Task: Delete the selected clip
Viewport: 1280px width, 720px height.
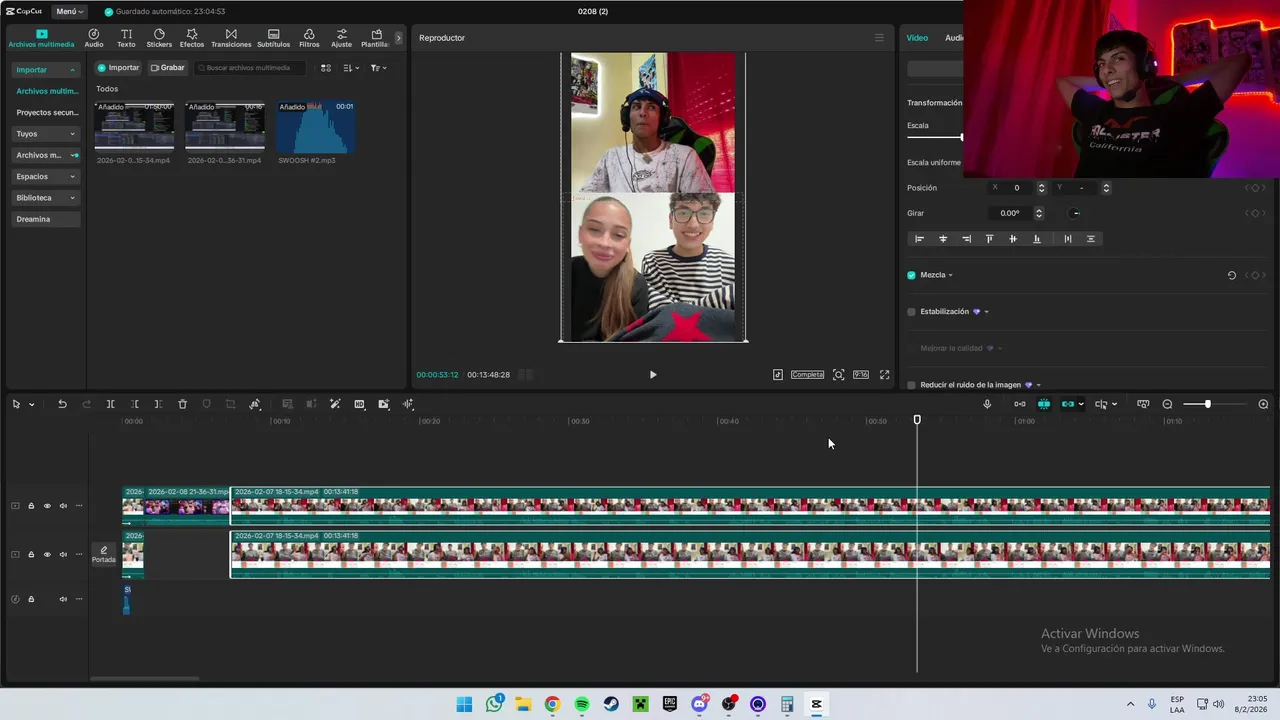Action: click(182, 404)
